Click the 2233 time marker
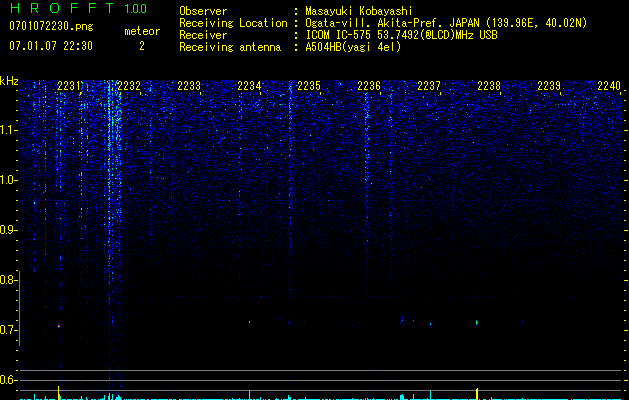This screenshot has width=629, height=400. (189, 86)
